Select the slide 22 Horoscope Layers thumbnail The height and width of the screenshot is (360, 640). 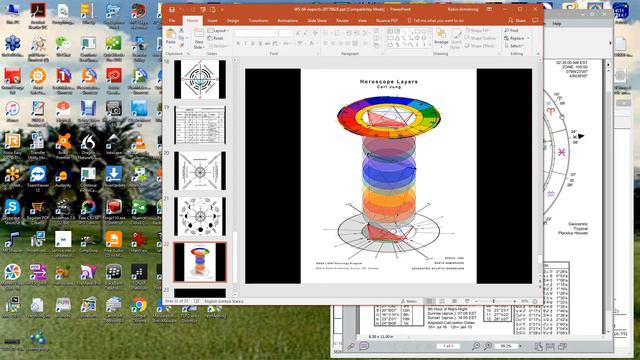pos(200,262)
